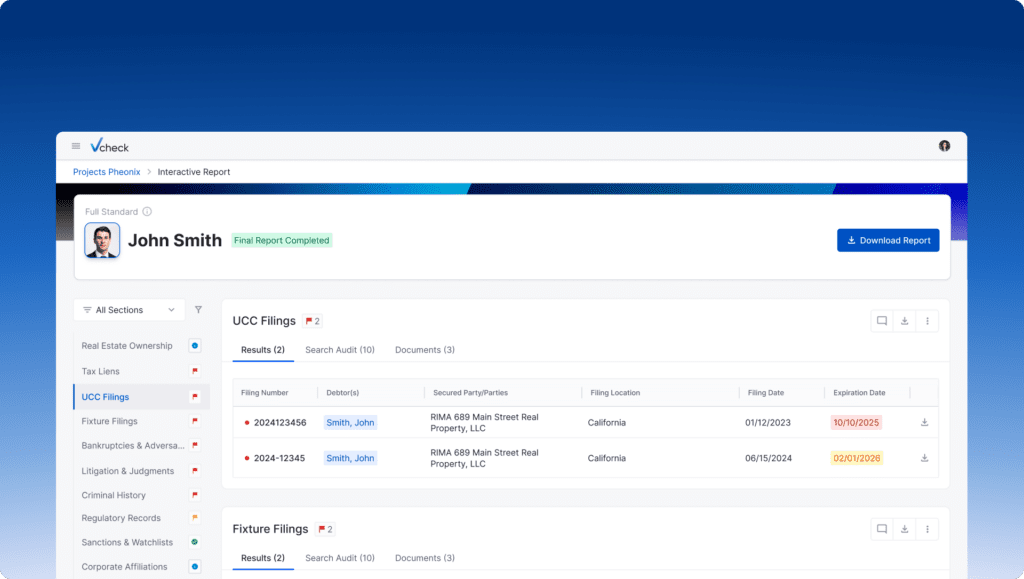1024x579 pixels.
Task: Open Documents (3) tab in UCC Filings
Action: [424, 350]
